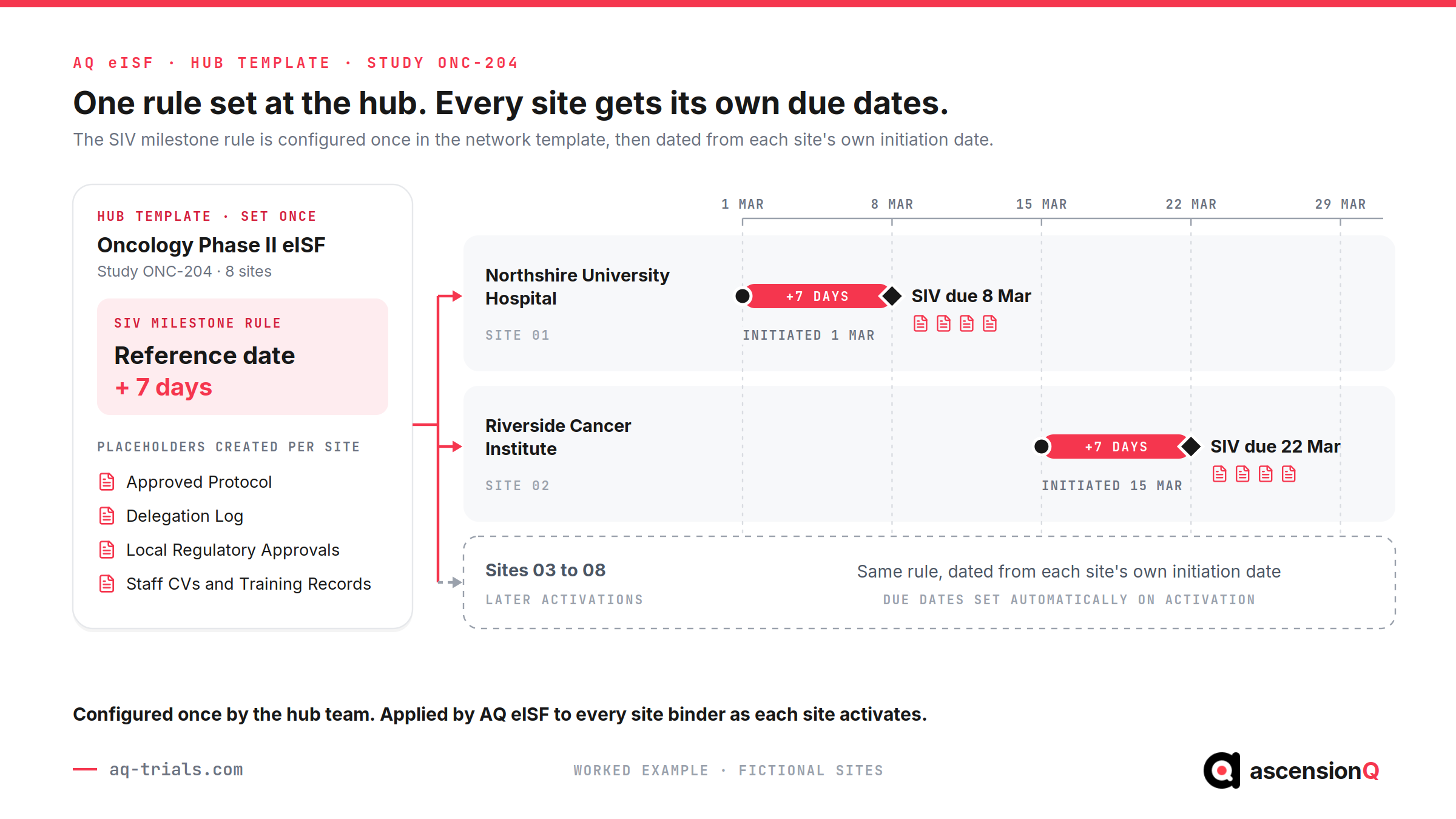
Task: Click the +7 DAYS bar for Riverside Cancer Institute
Action: (1116, 447)
